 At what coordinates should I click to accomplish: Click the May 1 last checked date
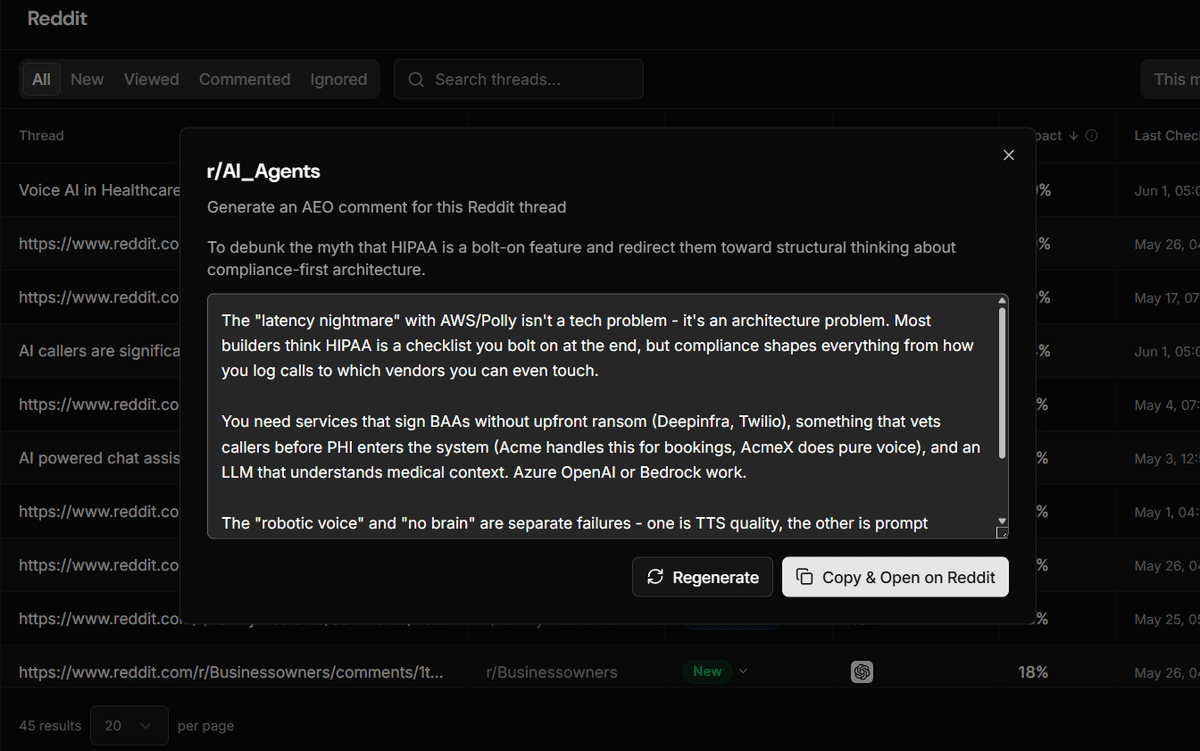click(1167, 512)
